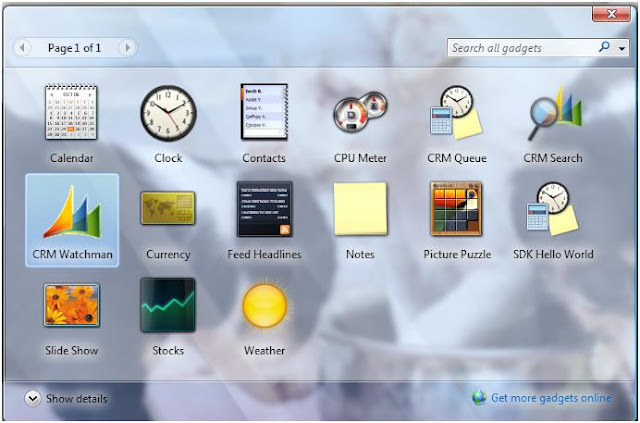640x423 pixels.
Task: Pick the CPU Meter gadget
Action: (x=360, y=112)
